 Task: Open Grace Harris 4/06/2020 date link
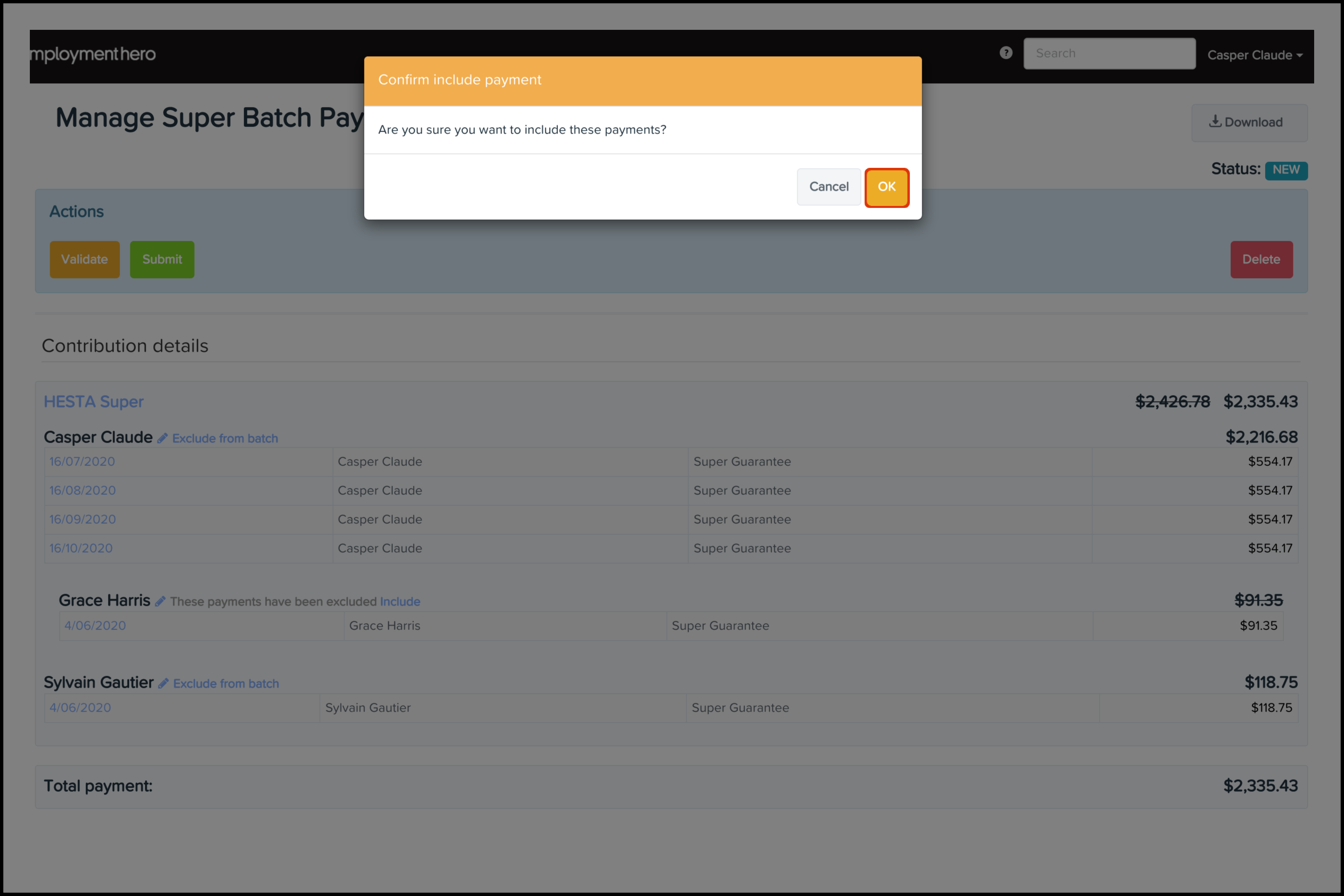point(95,626)
